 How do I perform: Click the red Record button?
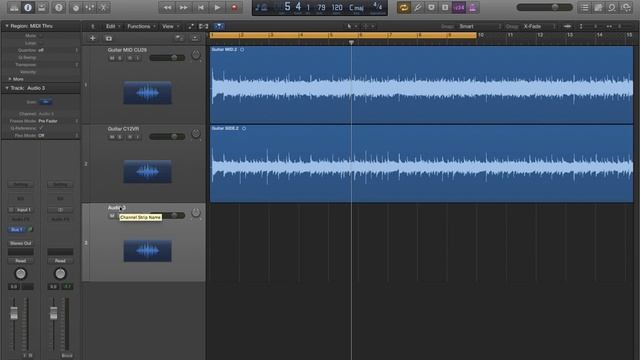click(x=234, y=7)
